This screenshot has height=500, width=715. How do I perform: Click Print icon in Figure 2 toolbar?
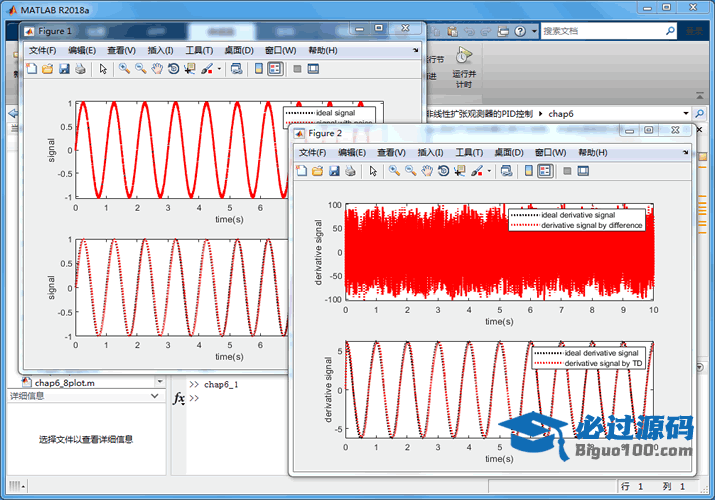(350, 171)
